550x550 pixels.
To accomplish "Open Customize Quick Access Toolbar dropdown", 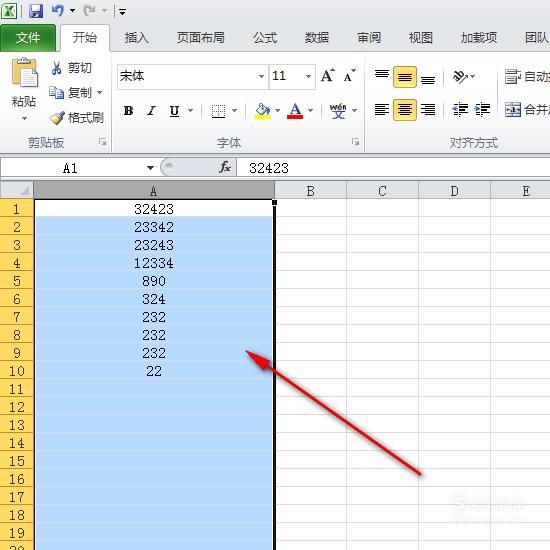I will [x=122, y=12].
